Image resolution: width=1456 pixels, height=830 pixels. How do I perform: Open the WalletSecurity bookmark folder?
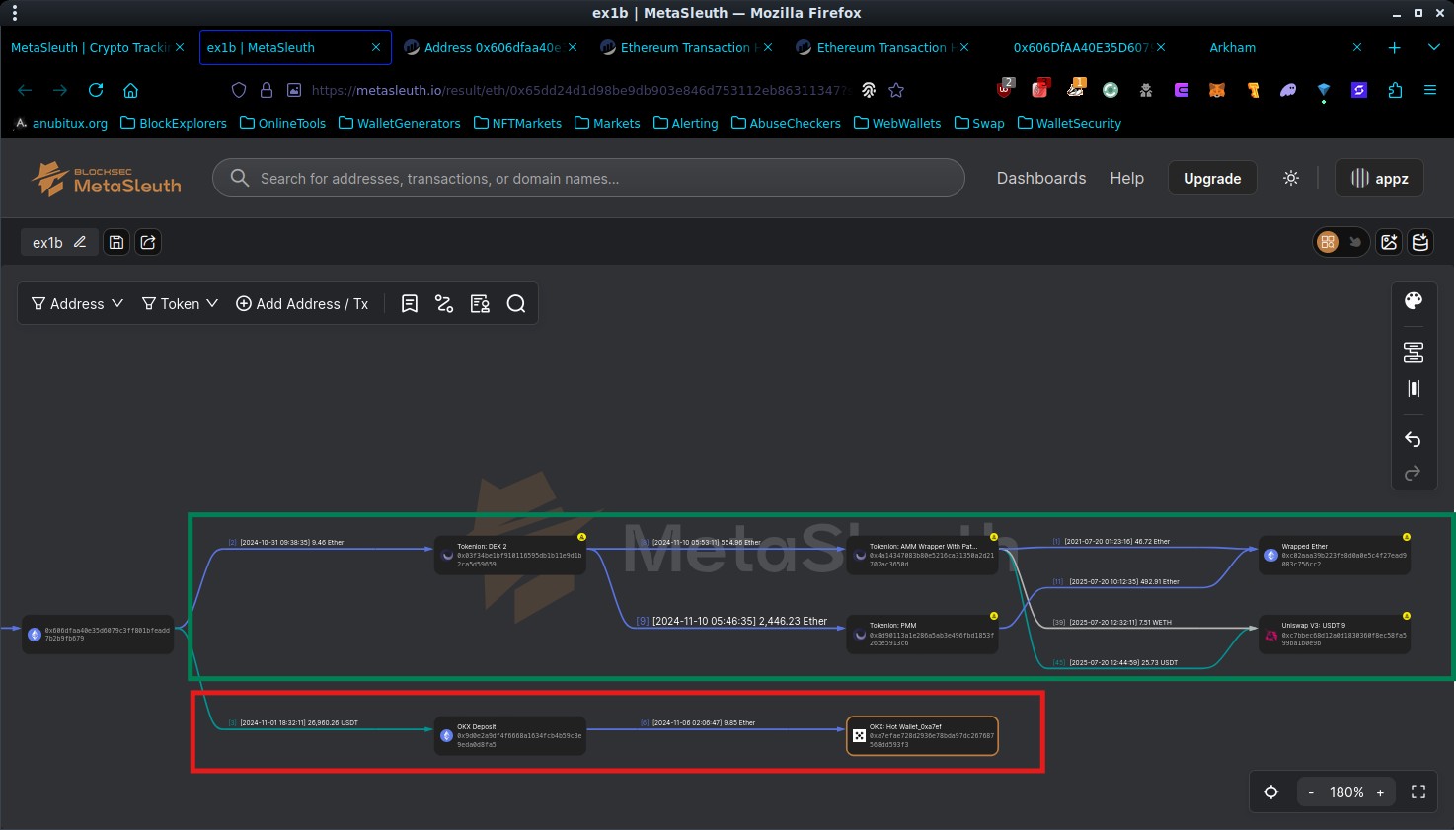[1069, 123]
